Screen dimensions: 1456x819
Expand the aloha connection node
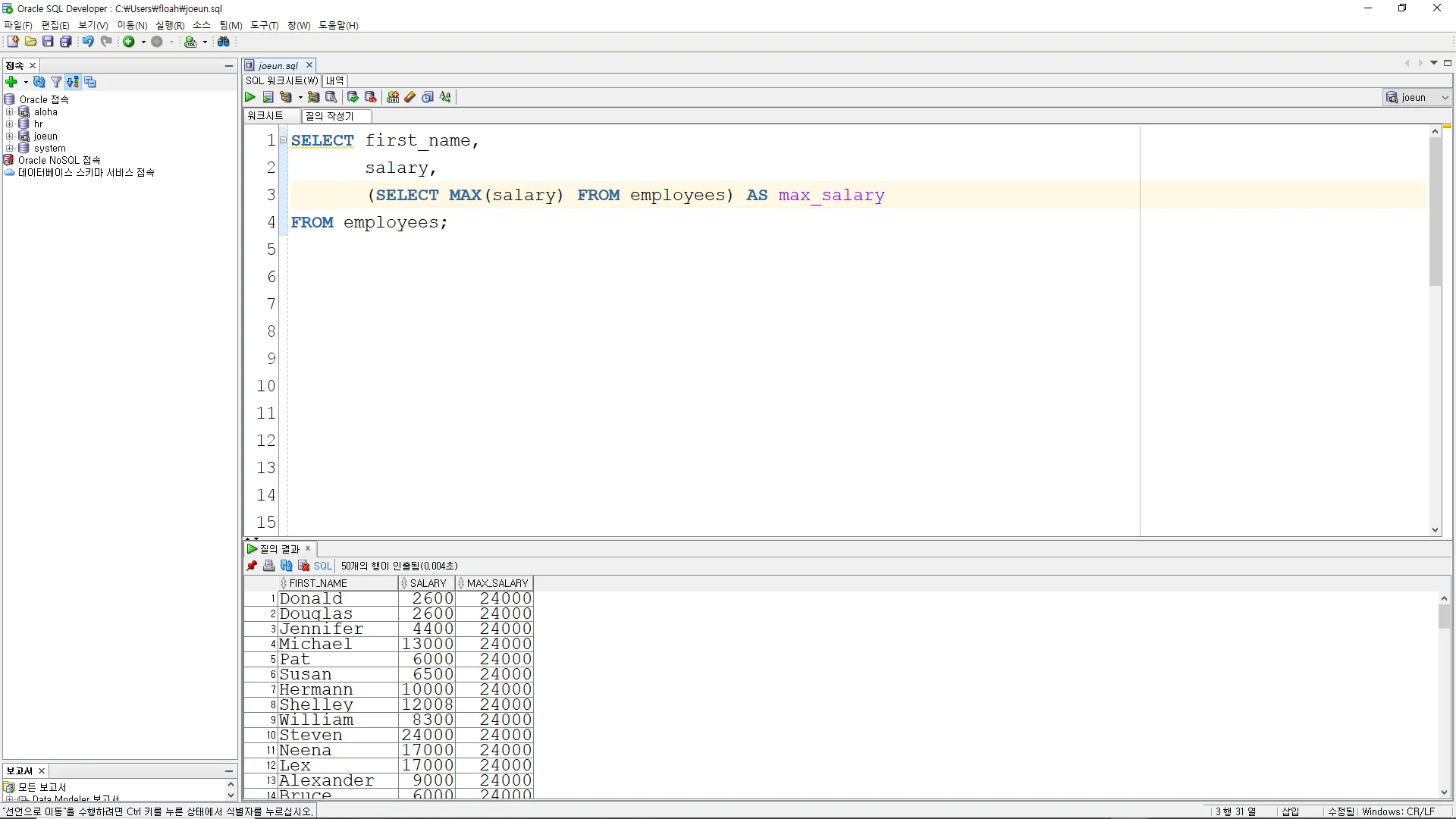[10, 112]
